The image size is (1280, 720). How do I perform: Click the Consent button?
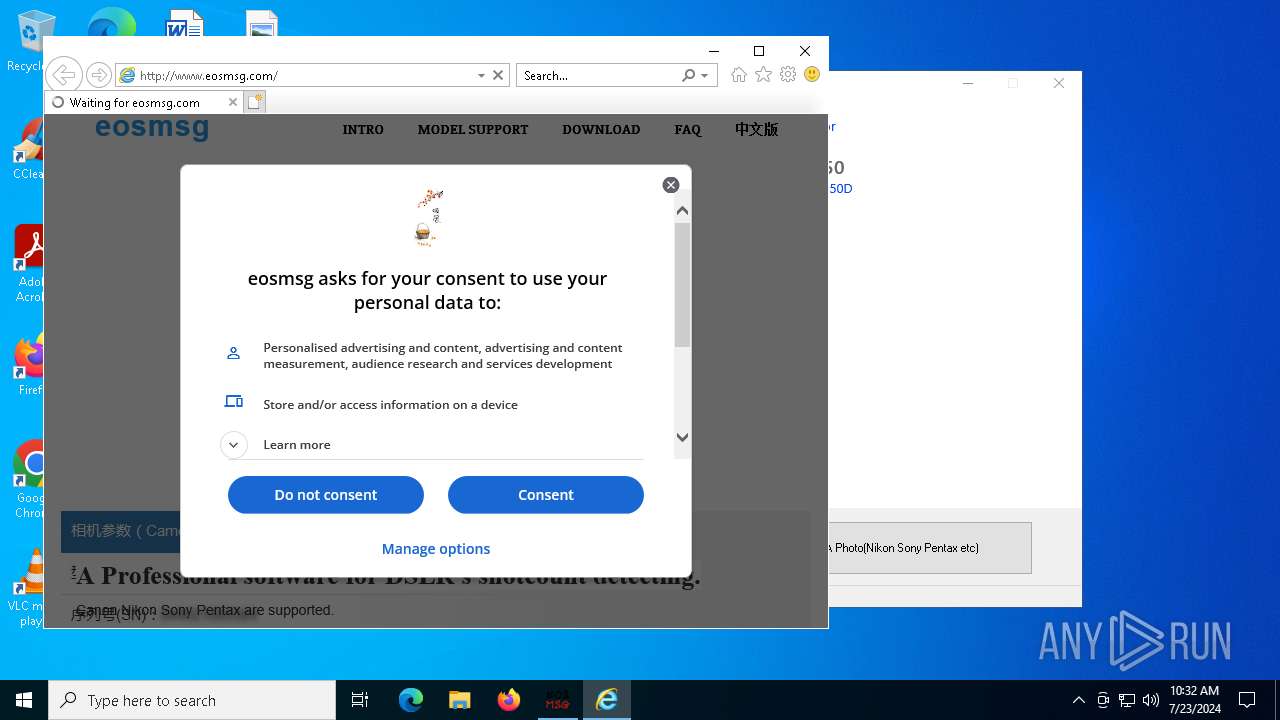coord(546,495)
